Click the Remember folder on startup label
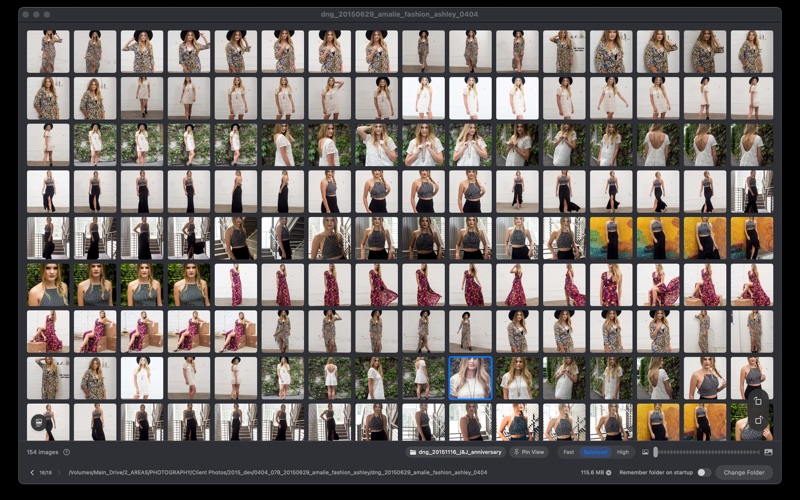Screen dimensions: 800x500 click(x=656, y=472)
